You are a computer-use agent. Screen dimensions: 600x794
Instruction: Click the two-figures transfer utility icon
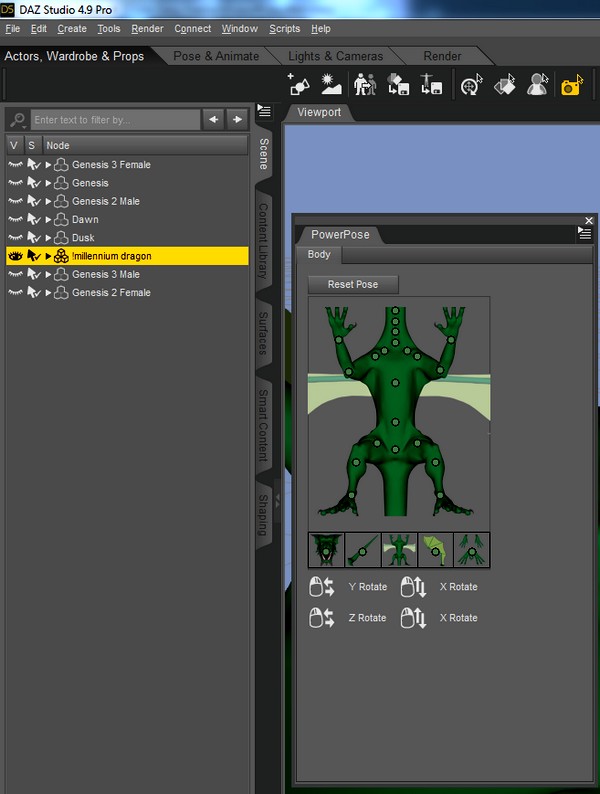365,84
